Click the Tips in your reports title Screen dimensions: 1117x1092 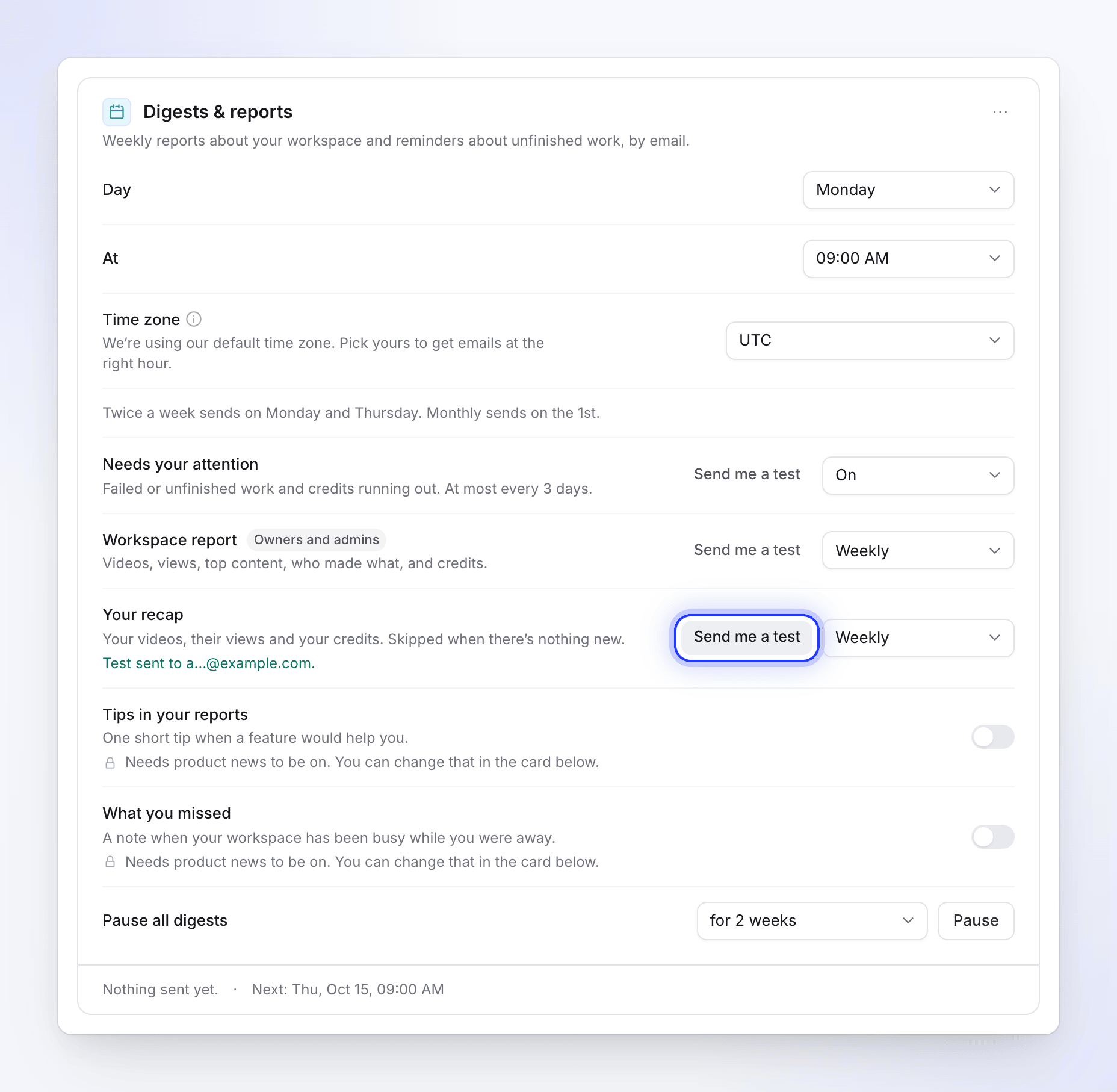click(175, 715)
